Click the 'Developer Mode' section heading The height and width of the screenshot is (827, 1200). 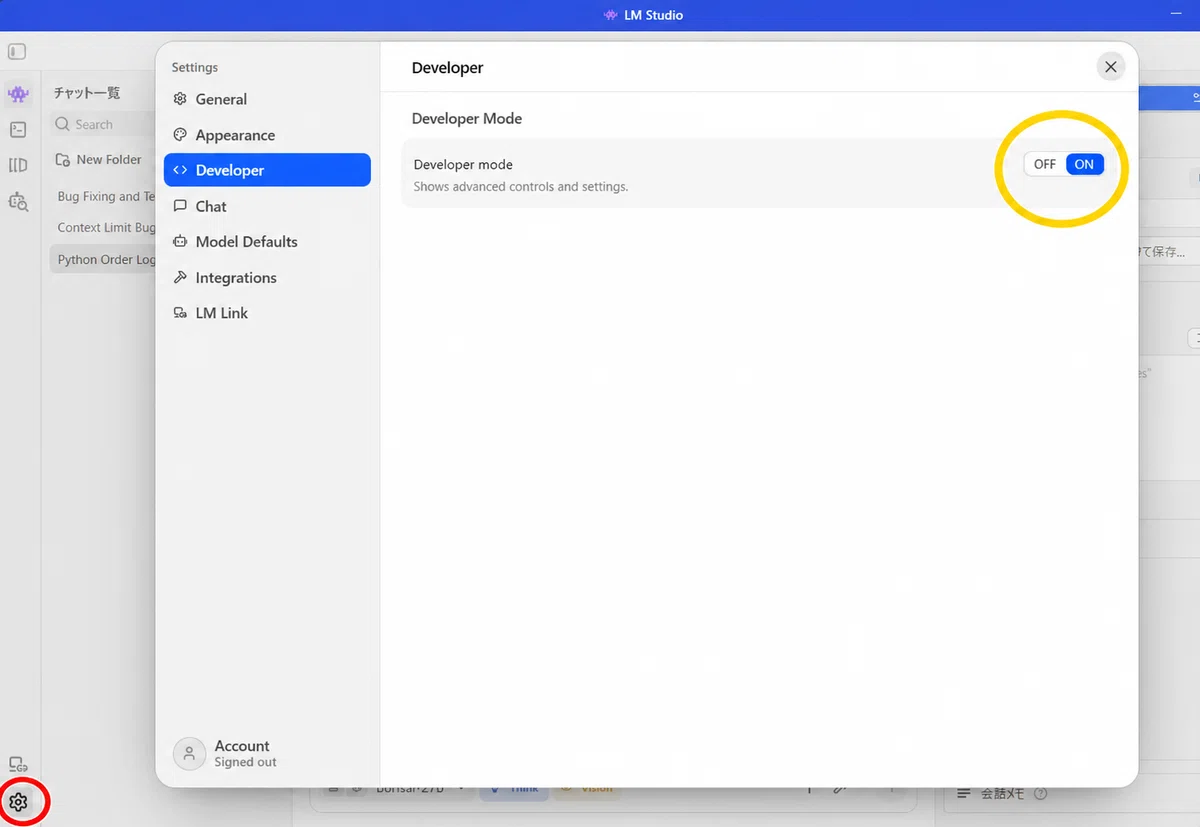467,118
